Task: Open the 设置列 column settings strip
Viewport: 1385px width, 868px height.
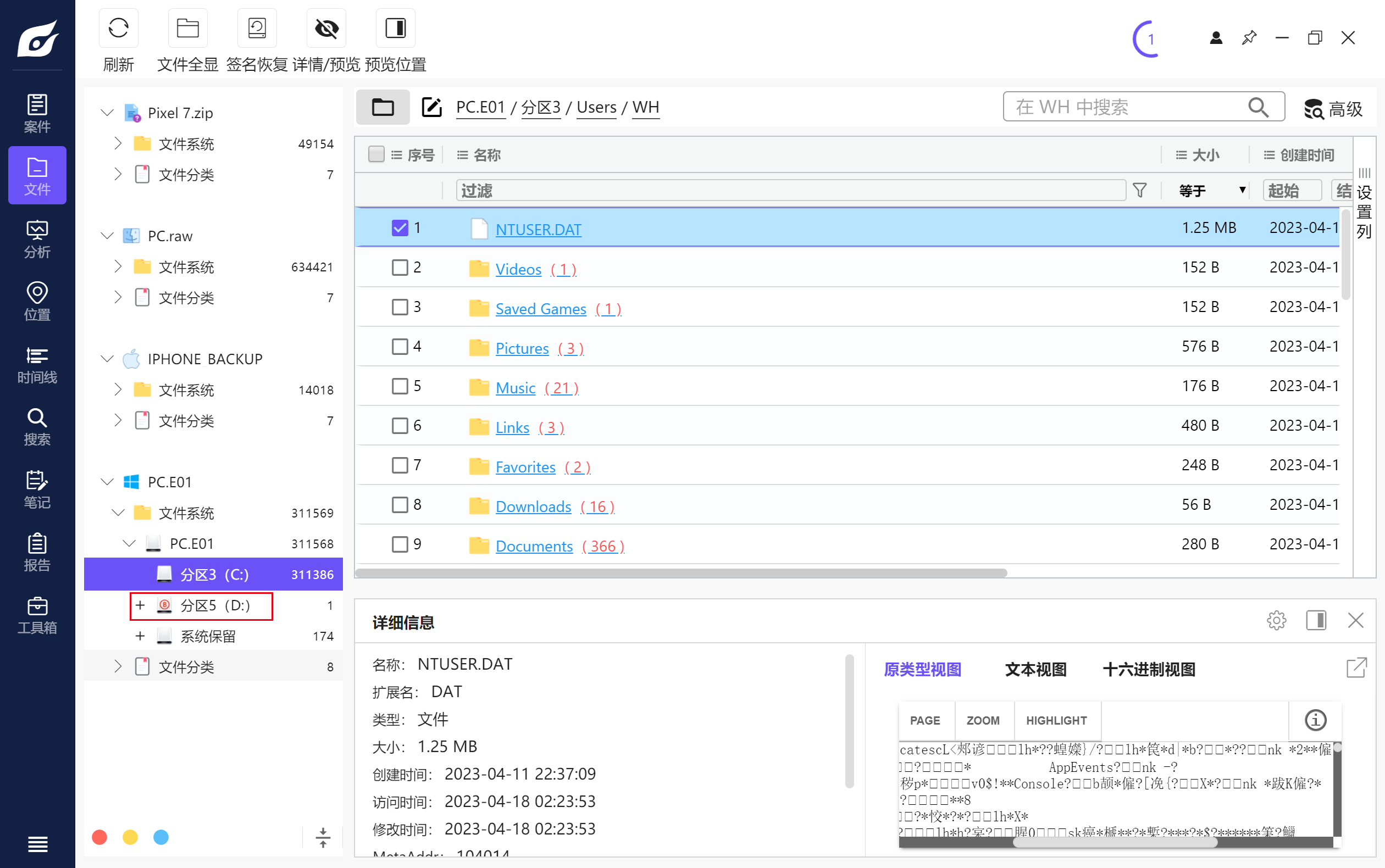Action: [x=1364, y=205]
